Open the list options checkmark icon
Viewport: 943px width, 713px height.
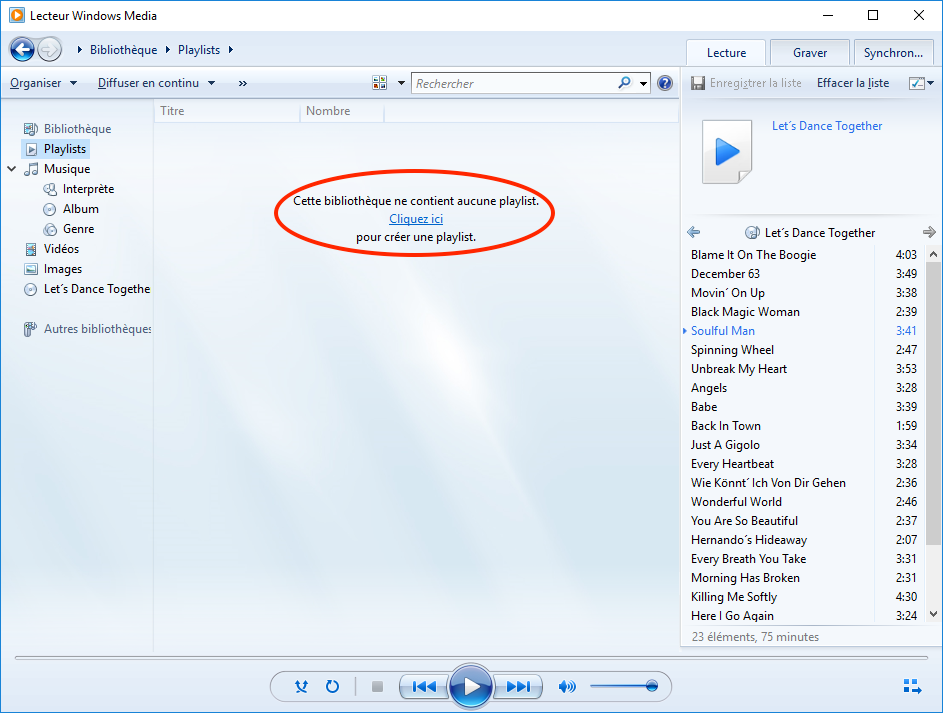(917, 83)
